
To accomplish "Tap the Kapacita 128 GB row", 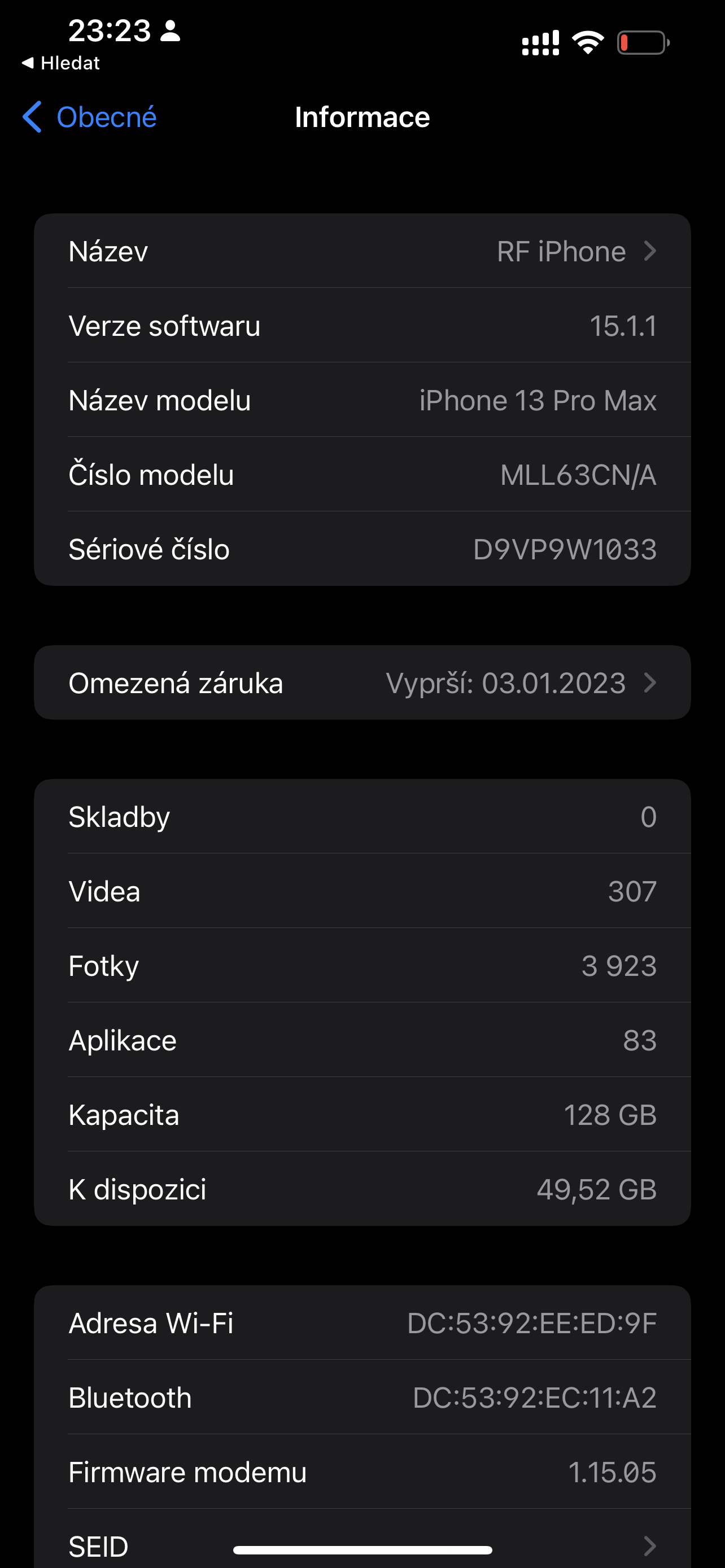I will pyautogui.click(x=362, y=1115).
